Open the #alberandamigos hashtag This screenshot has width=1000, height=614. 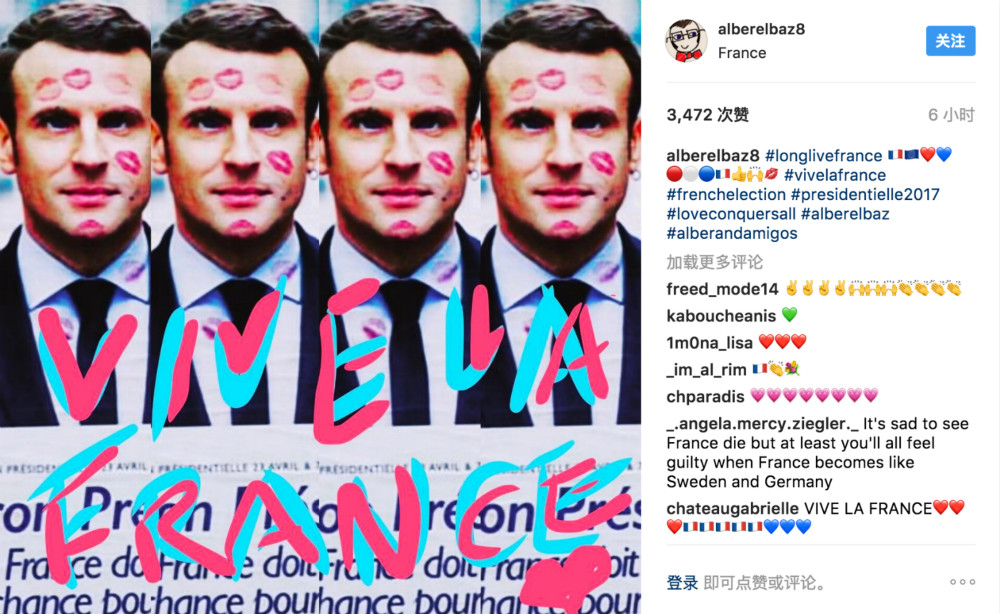pos(732,233)
